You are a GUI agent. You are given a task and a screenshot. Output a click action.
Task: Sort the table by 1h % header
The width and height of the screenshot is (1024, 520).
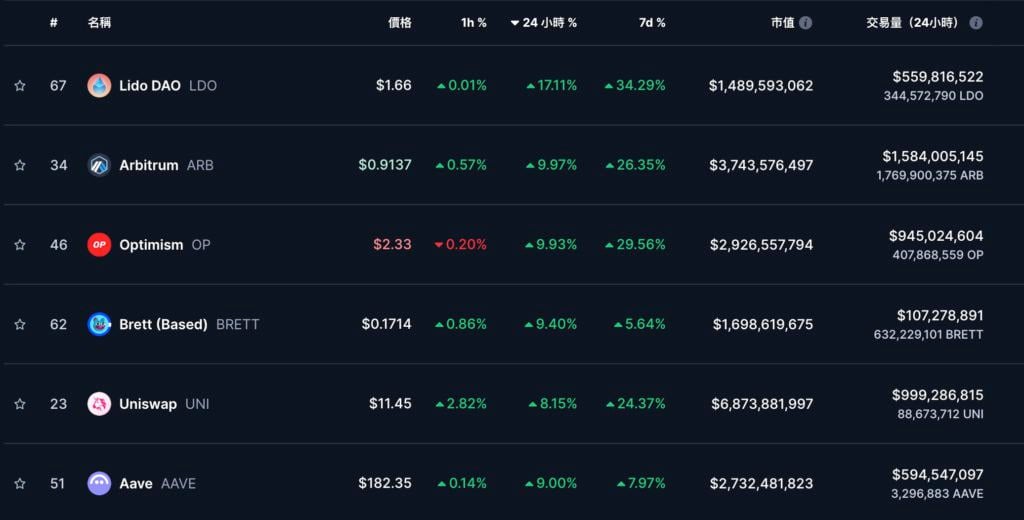click(474, 23)
